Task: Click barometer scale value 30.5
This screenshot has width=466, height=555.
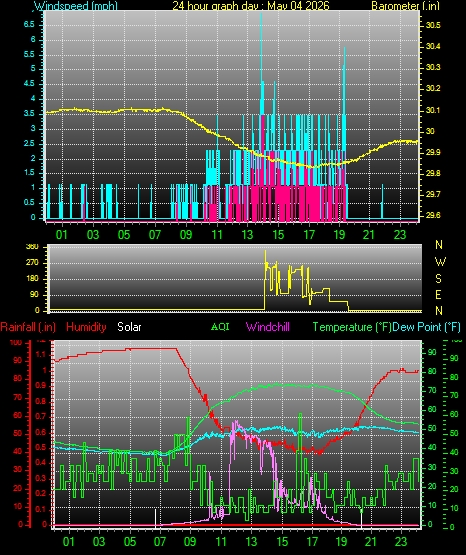Action: point(433,25)
